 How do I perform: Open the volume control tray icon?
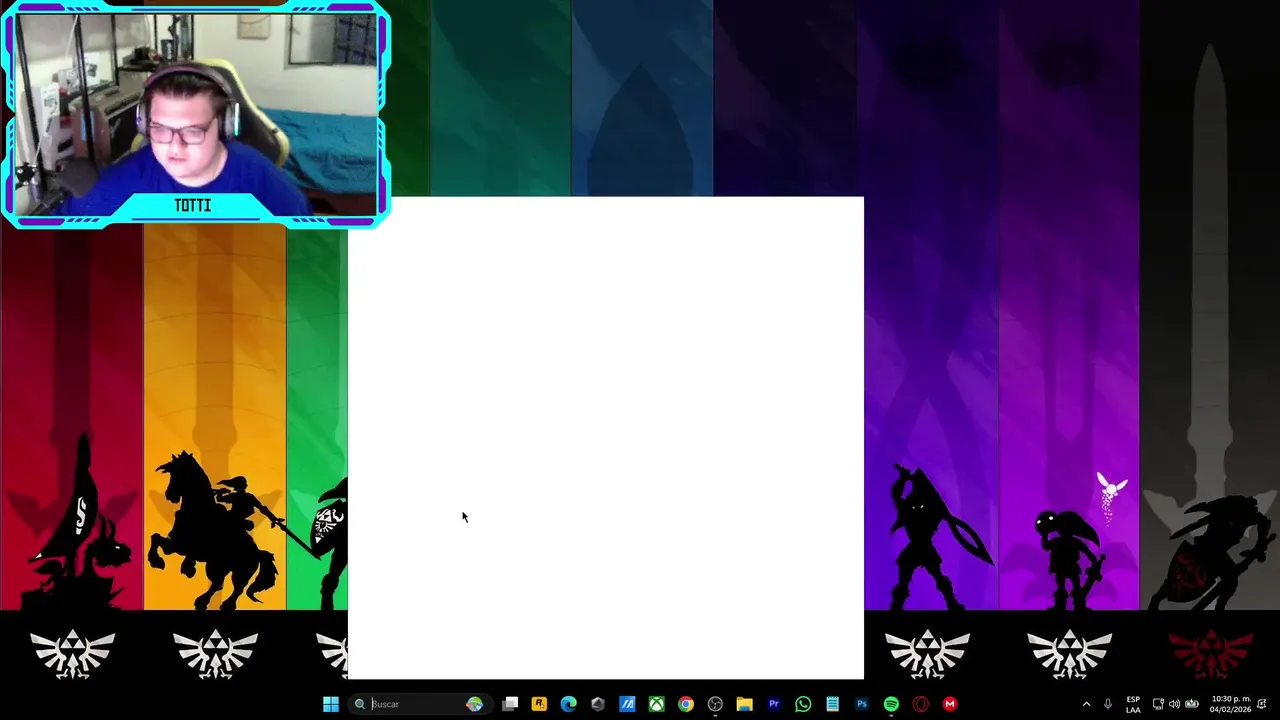[1174, 704]
